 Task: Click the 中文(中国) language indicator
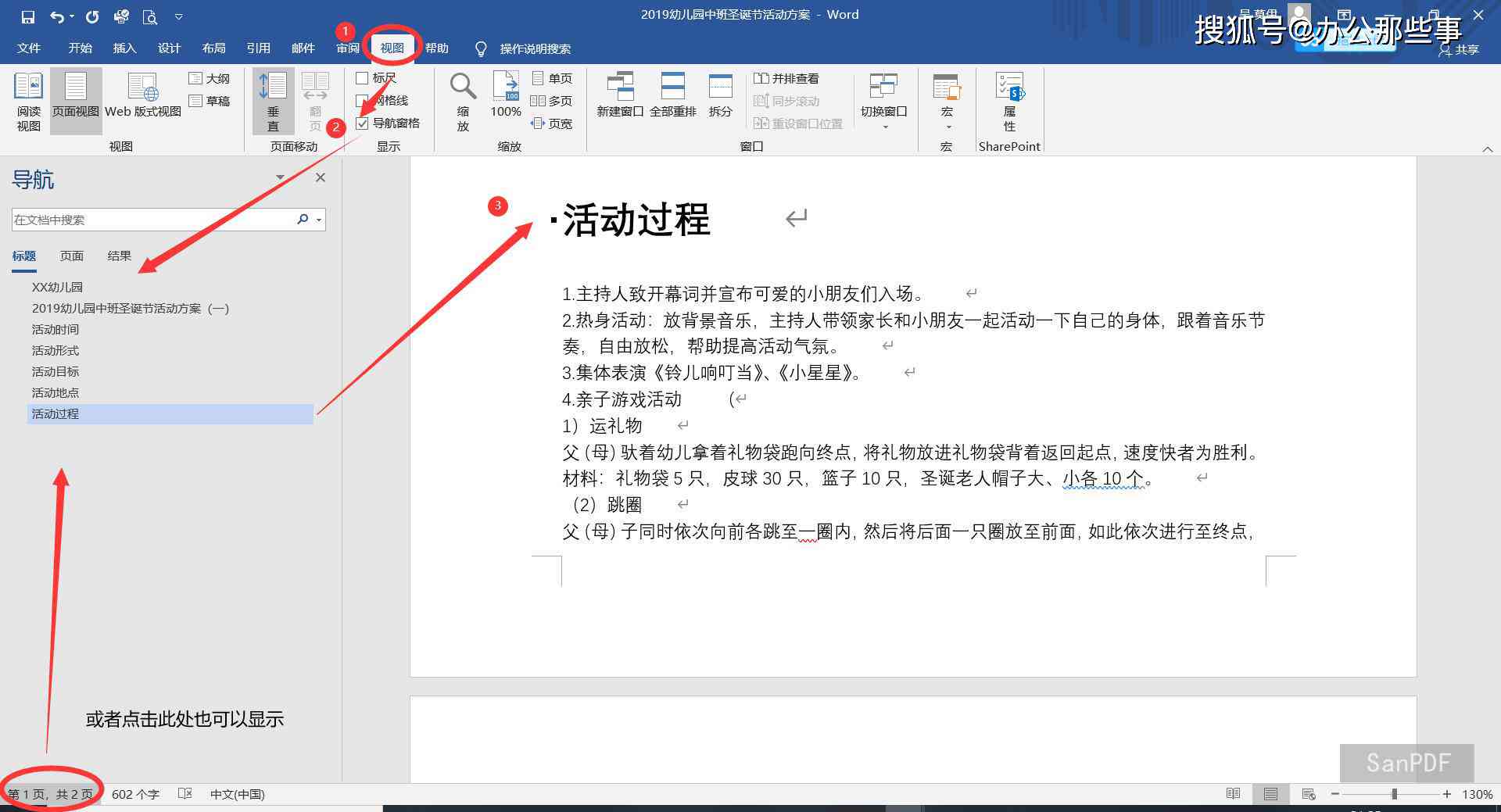(238, 794)
